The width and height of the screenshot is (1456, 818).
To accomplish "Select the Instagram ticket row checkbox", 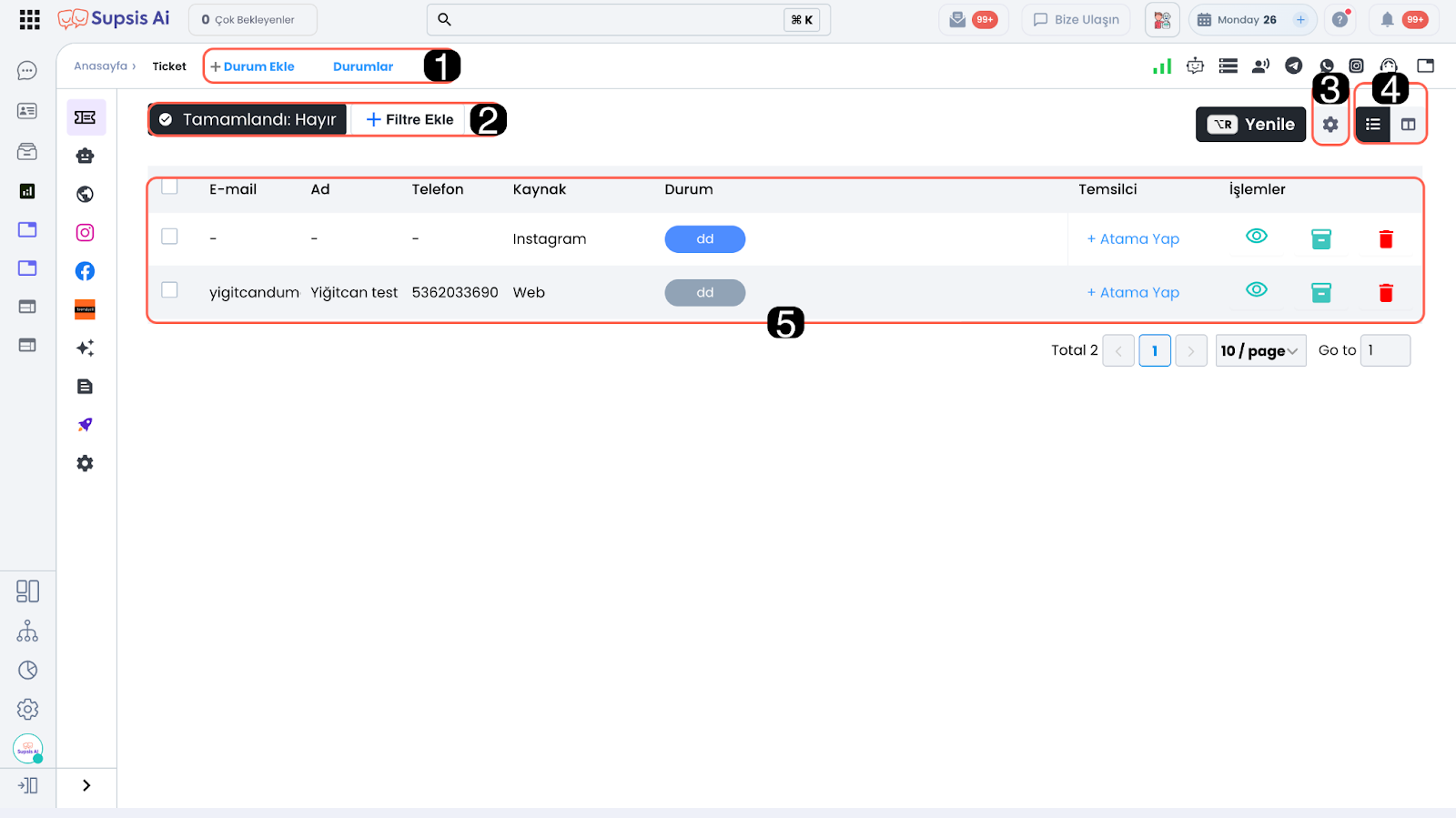I will pyautogui.click(x=169, y=237).
